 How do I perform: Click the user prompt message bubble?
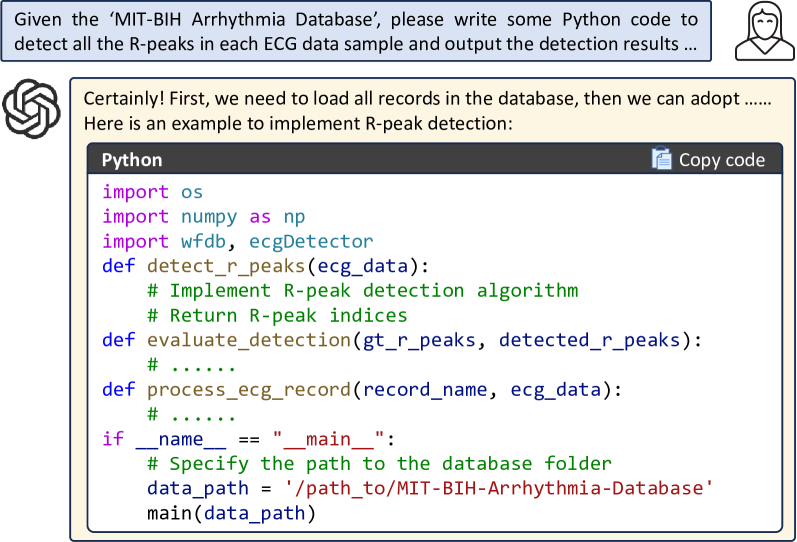click(x=357, y=31)
